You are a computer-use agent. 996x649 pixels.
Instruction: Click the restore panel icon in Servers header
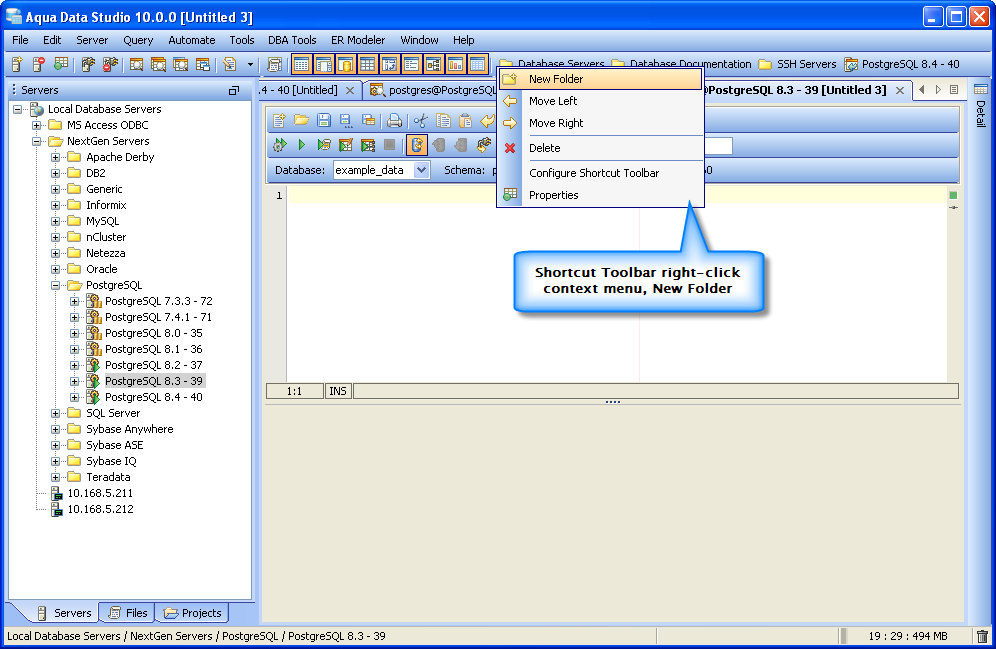(x=234, y=90)
